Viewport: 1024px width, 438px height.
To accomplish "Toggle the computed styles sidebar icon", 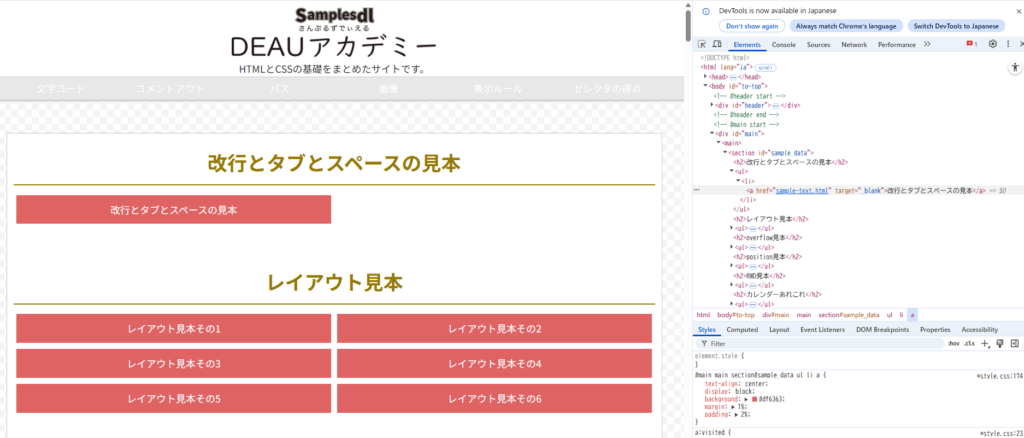I will pos(1014,343).
